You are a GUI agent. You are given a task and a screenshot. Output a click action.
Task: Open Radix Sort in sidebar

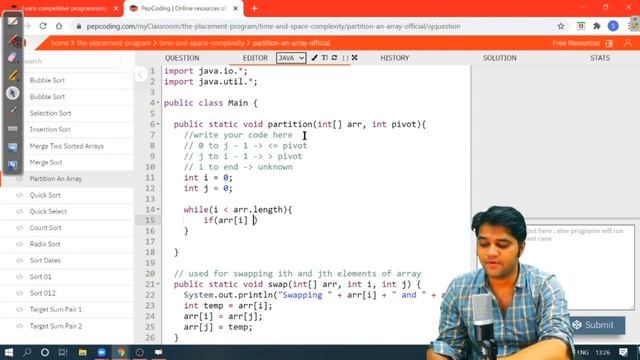[x=45, y=244]
